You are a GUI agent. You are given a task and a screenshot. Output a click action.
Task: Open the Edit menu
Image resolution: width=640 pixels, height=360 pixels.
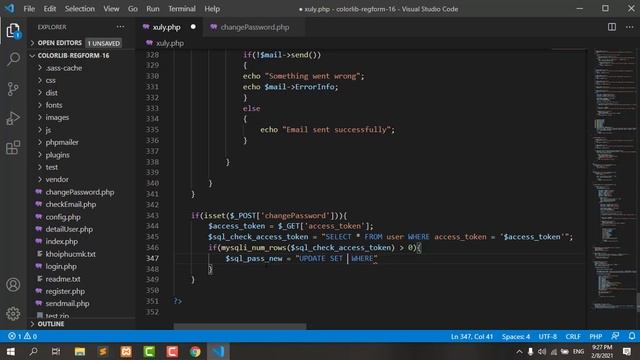[49, 9]
